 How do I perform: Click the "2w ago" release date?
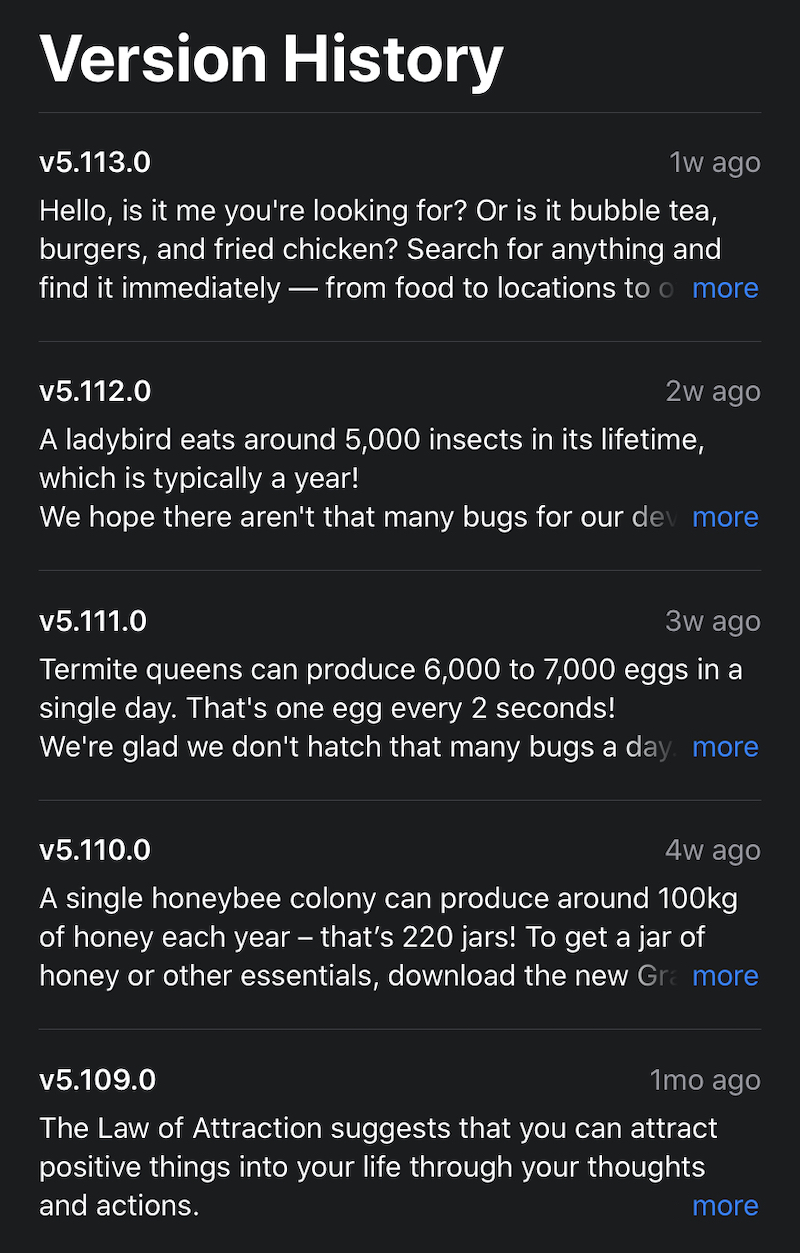pyautogui.click(x=713, y=391)
